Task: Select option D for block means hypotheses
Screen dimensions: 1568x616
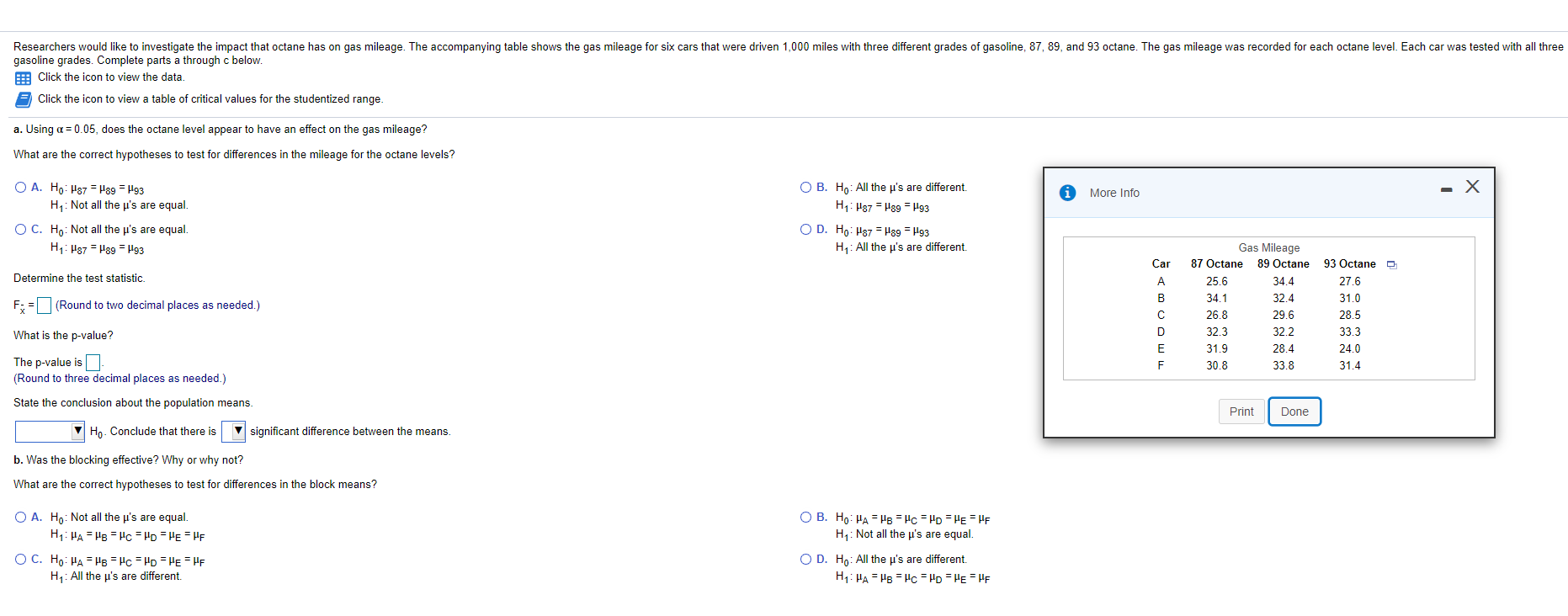Action: pyautogui.click(x=806, y=560)
